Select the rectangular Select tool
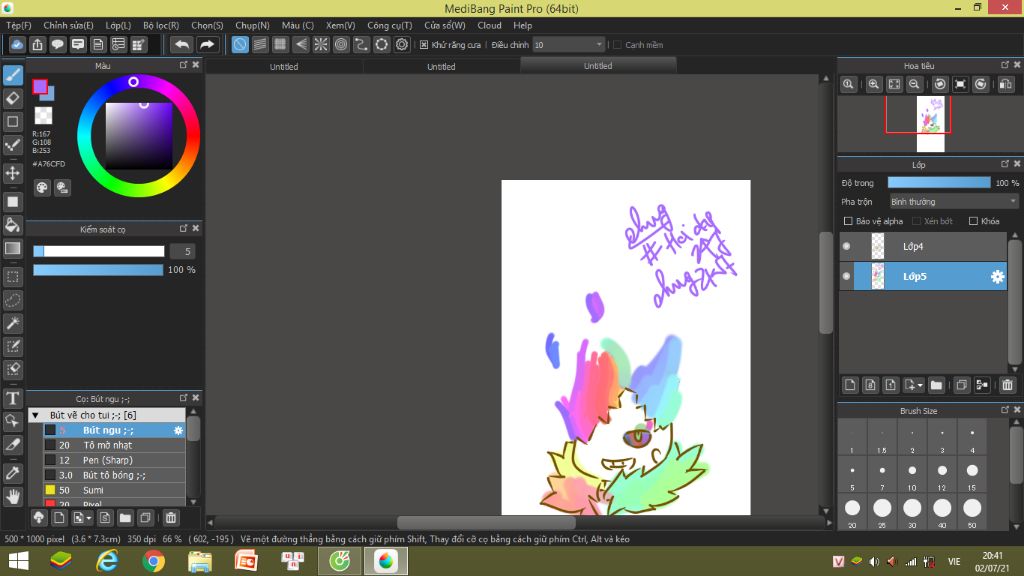This screenshot has width=1024, height=576. (12, 277)
